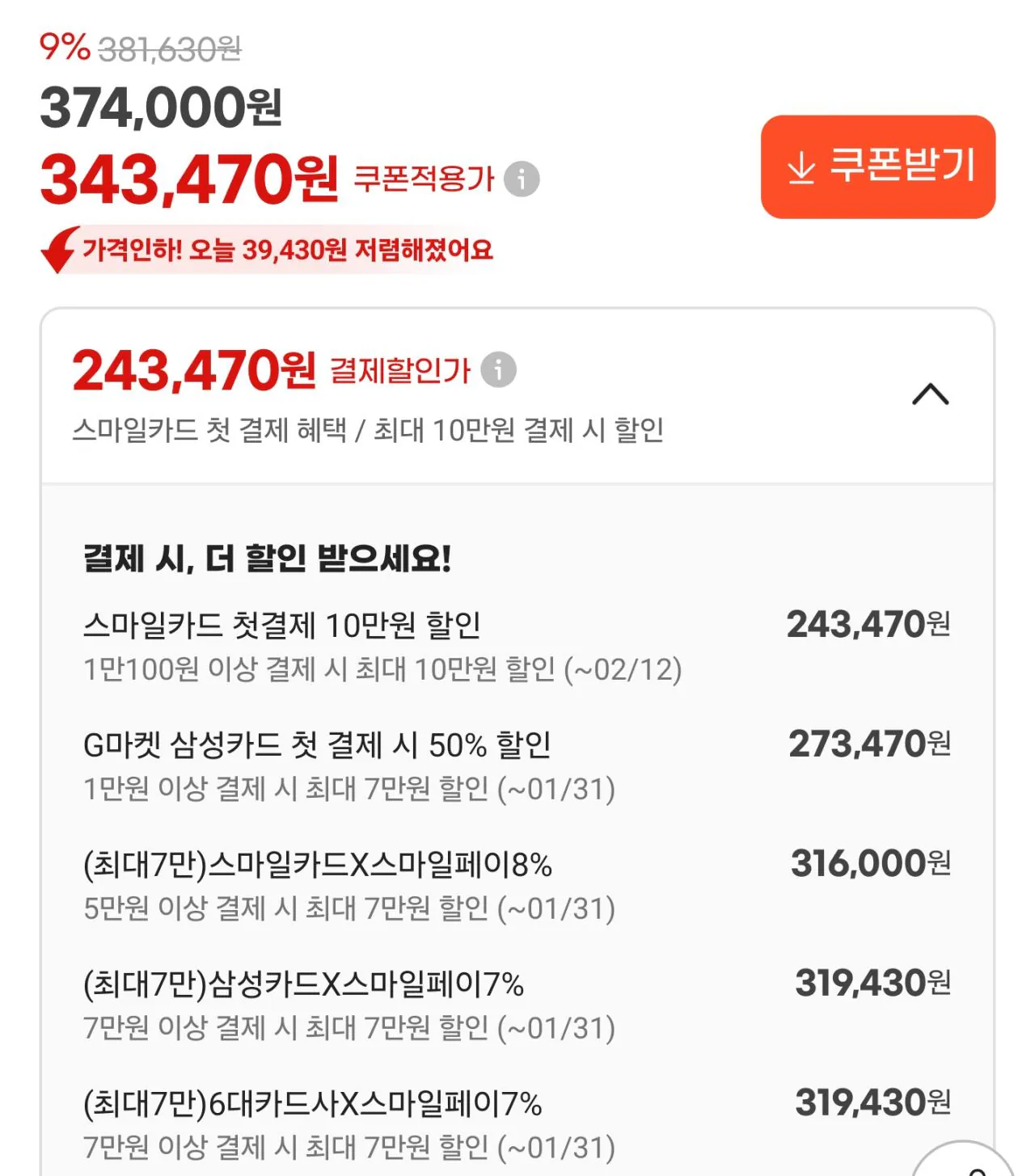Collapse the payment discount panel chevron

[930, 394]
